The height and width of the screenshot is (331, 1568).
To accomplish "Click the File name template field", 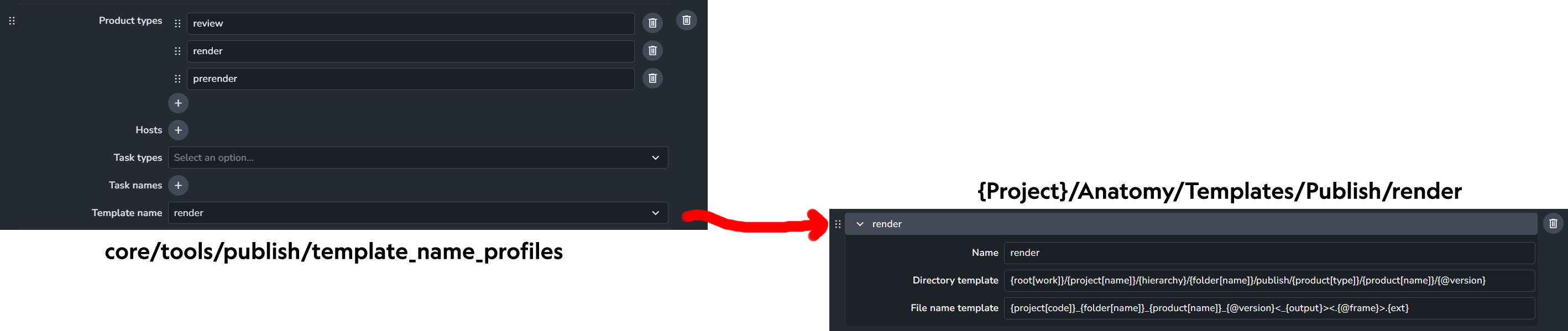I will pos(1269,308).
